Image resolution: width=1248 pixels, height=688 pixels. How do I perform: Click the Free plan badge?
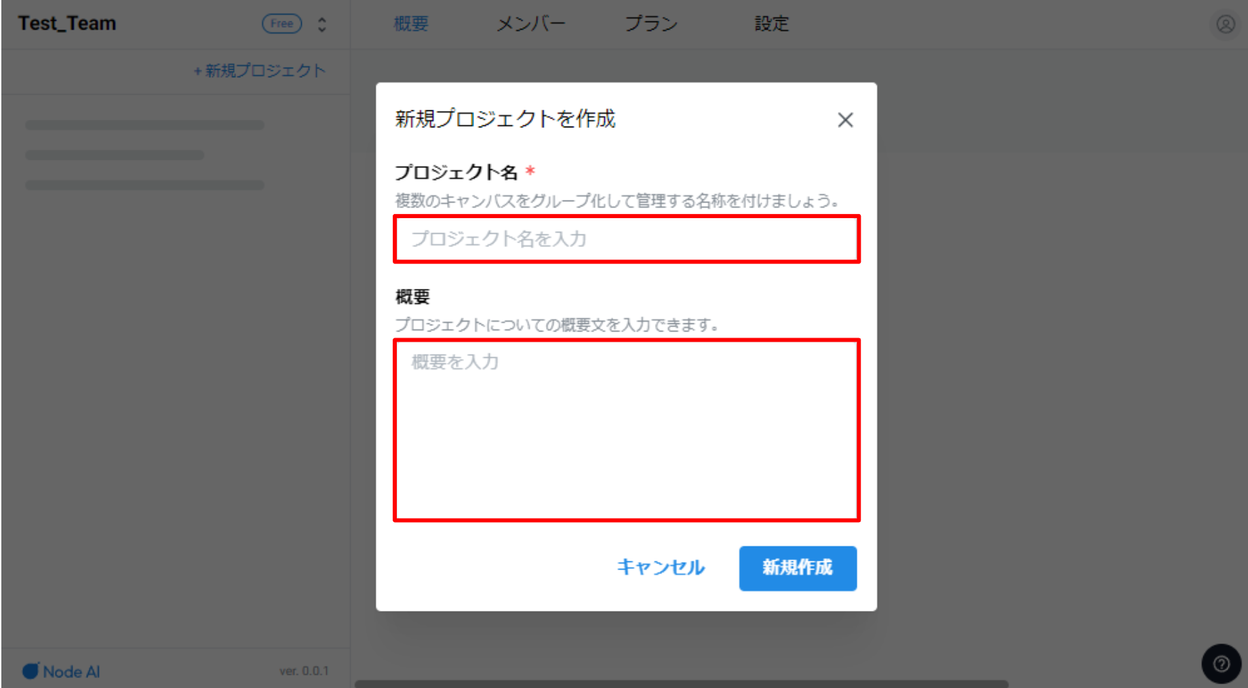pyautogui.click(x=282, y=24)
